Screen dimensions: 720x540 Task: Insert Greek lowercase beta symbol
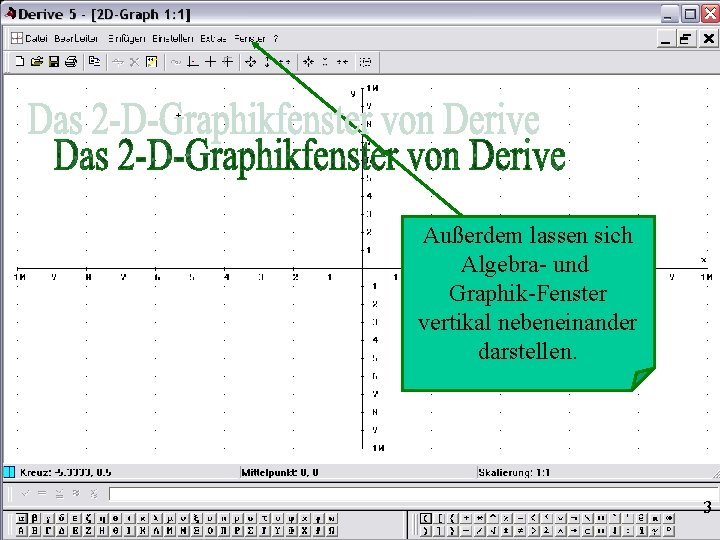35,518
